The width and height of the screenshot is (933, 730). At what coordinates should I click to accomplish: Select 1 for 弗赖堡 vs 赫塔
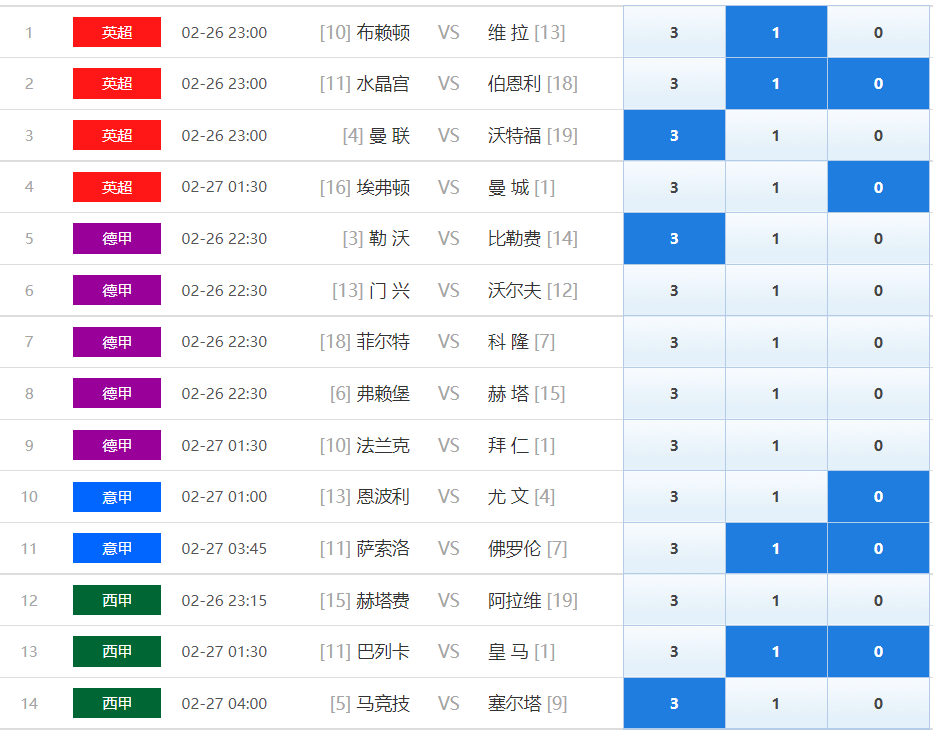pyautogui.click(x=776, y=393)
